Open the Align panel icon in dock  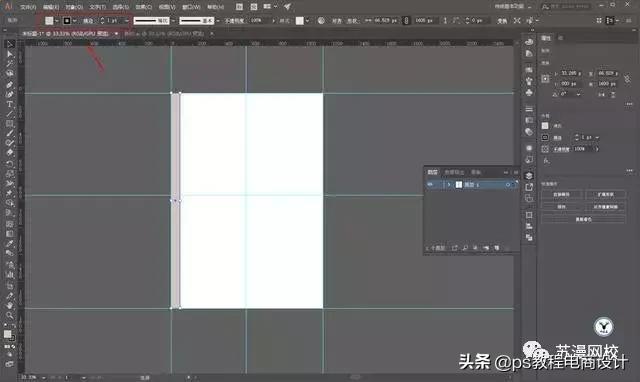[x=529, y=226]
